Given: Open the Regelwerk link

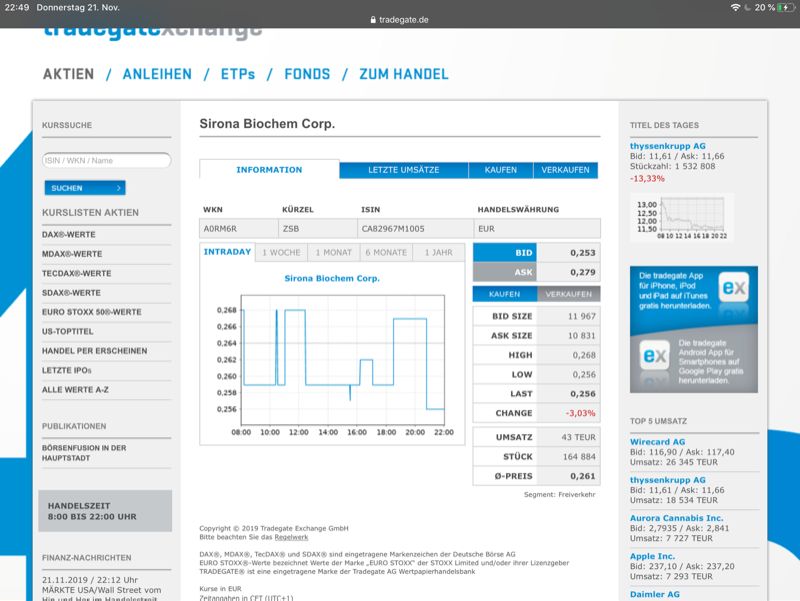Looking at the screenshot, I should [x=291, y=537].
